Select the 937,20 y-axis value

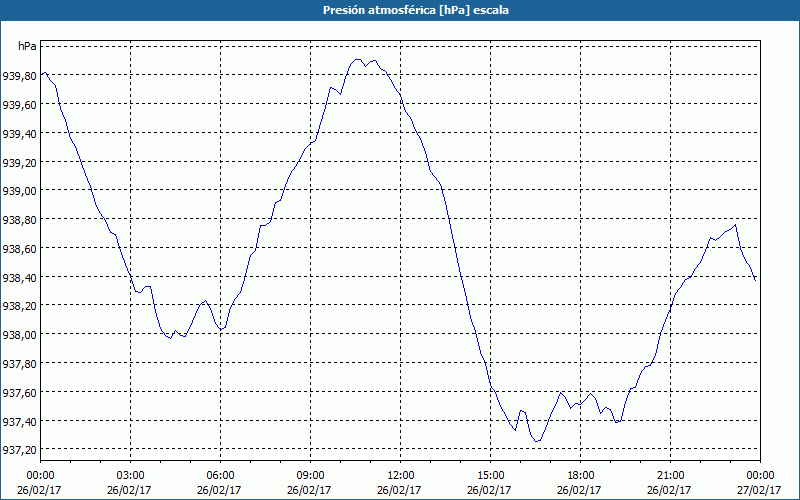(x=19, y=449)
